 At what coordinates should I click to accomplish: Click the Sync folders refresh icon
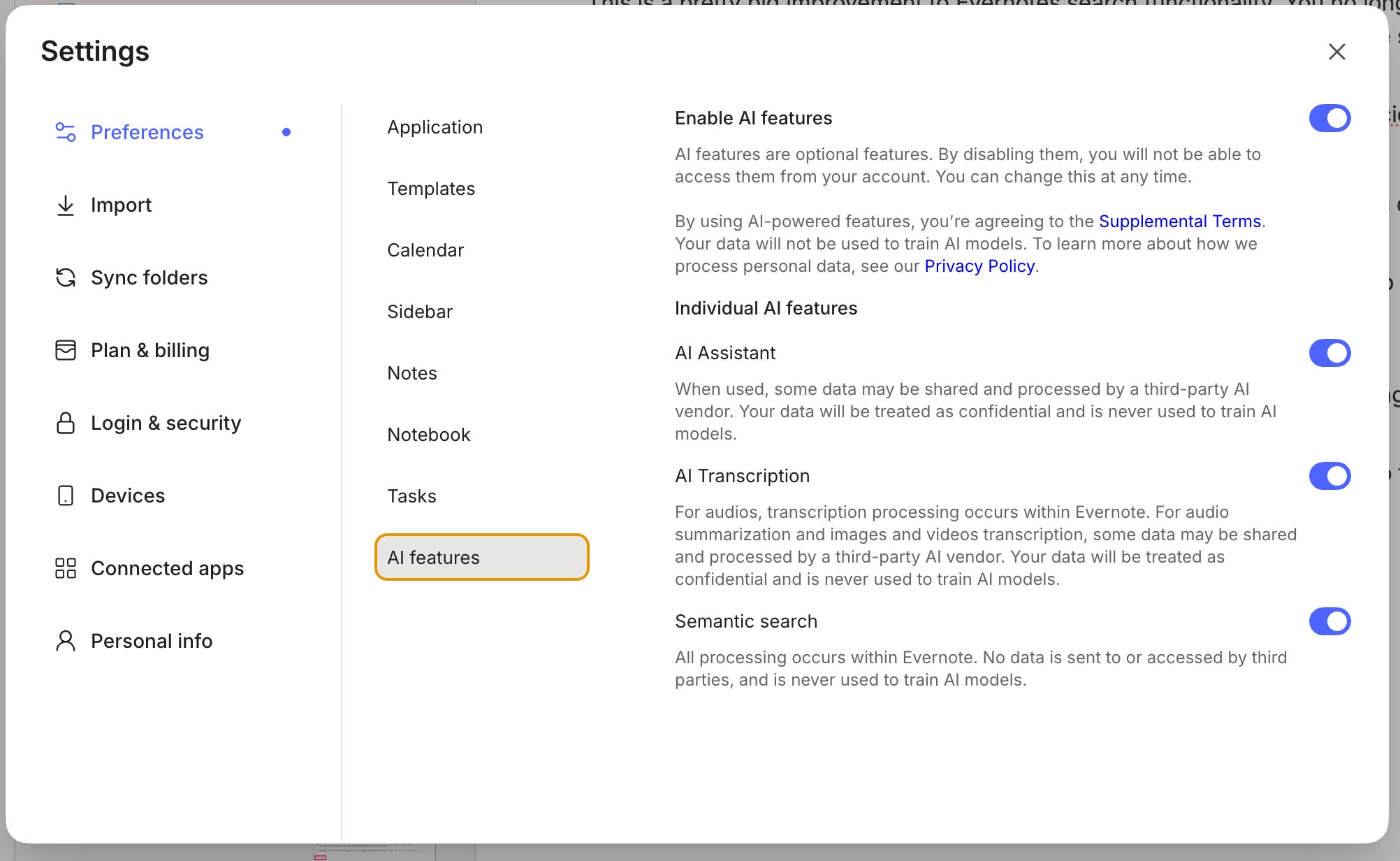(x=66, y=277)
